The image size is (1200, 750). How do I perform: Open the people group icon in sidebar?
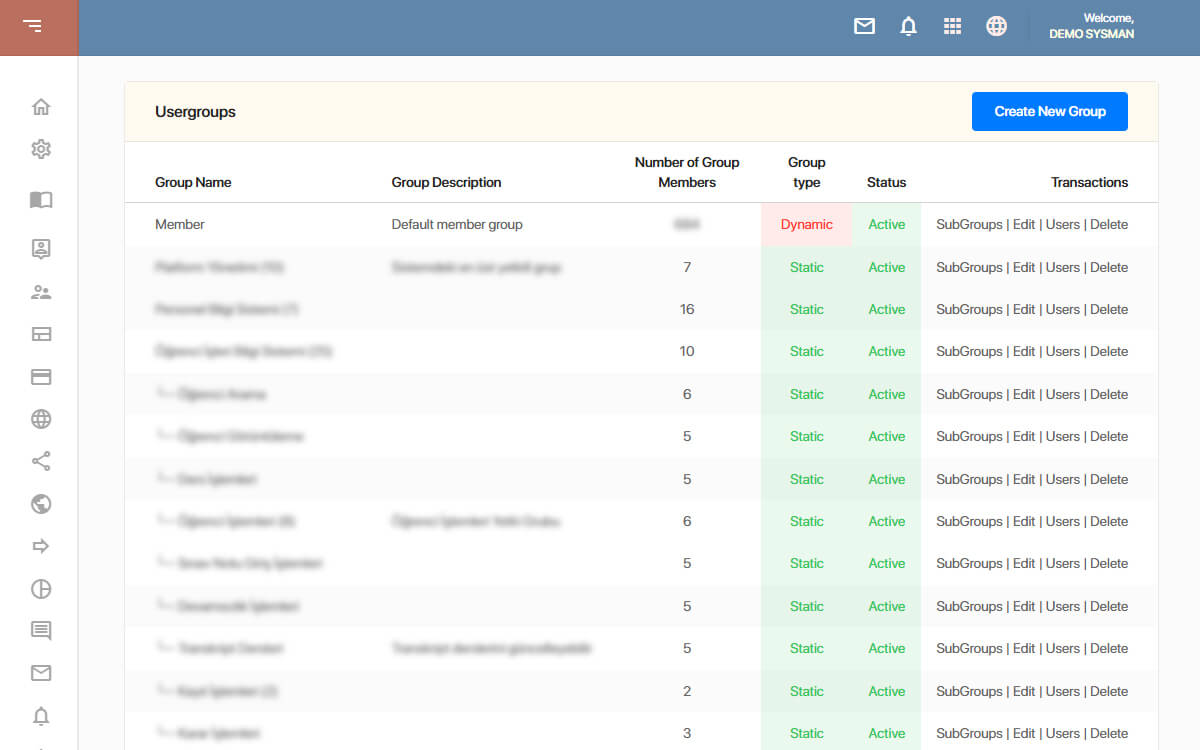41,292
